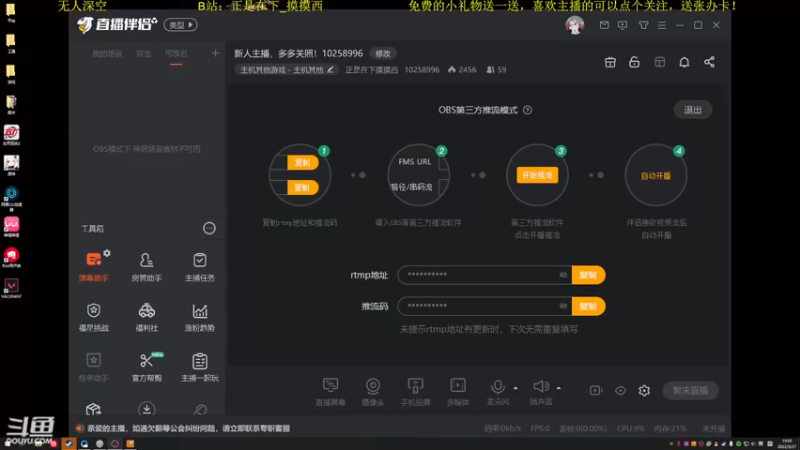Screen dimensions: 800x450
Task: Toggle the preview eye icon in bottom bar
Action: click(x=620, y=390)
